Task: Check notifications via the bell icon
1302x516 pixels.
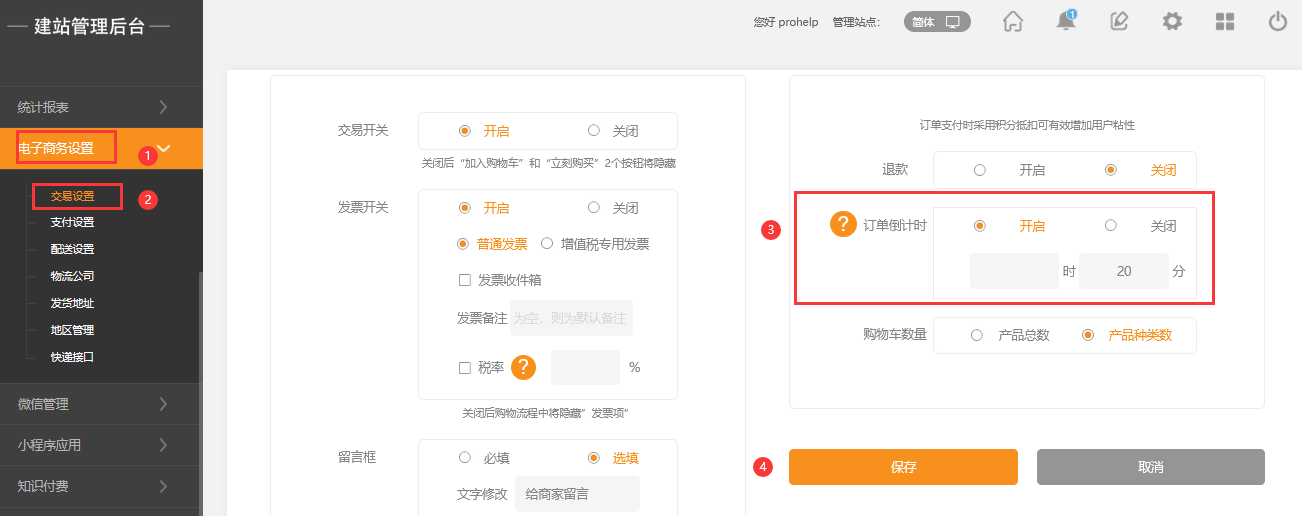Action: [1066, 21]
